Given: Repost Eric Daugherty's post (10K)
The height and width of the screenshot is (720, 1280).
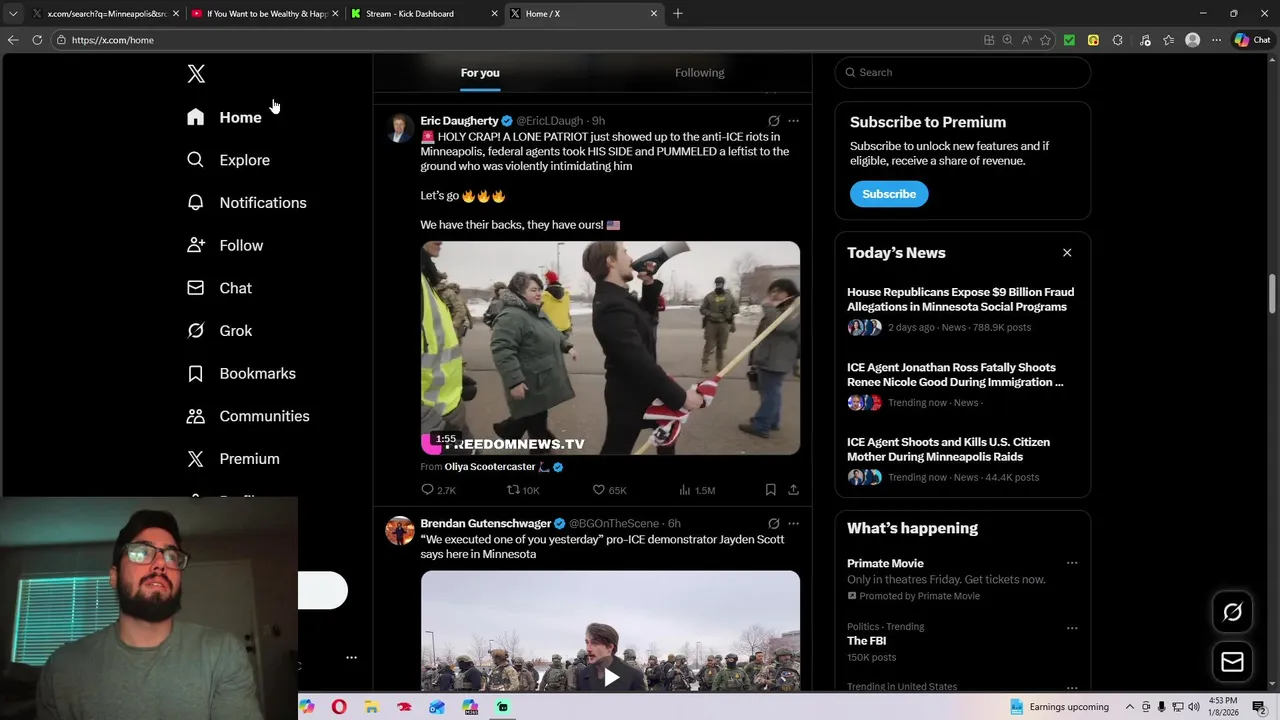Looking at the screenshot, I should [523, 490].
